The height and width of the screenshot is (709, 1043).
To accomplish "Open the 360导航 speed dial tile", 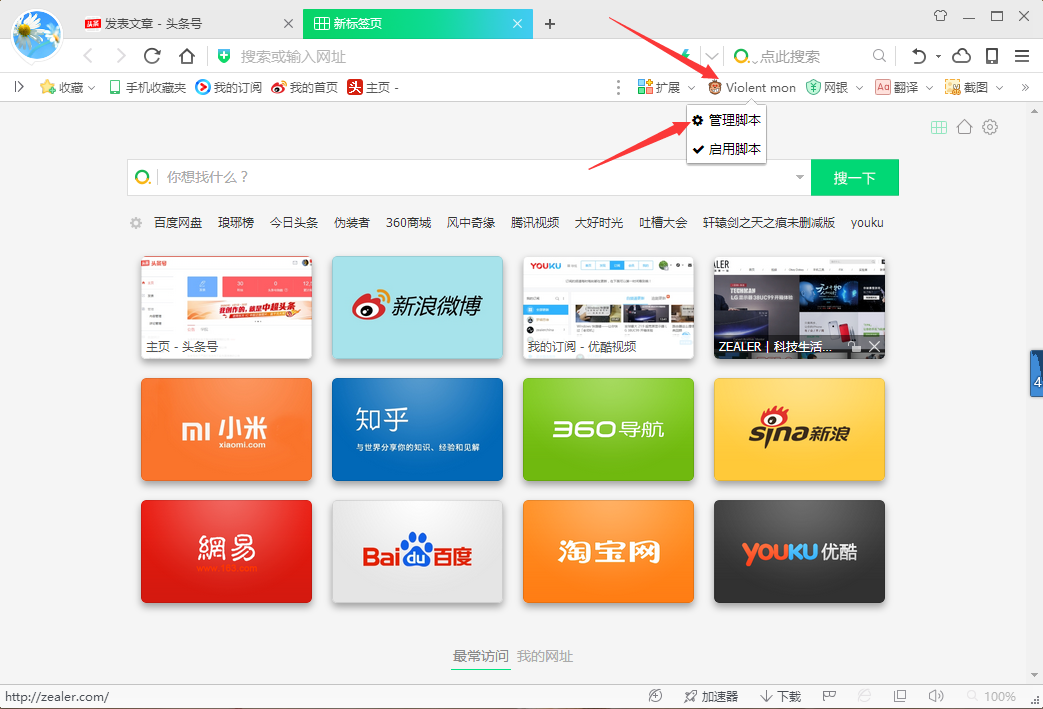I will (608, 429).
